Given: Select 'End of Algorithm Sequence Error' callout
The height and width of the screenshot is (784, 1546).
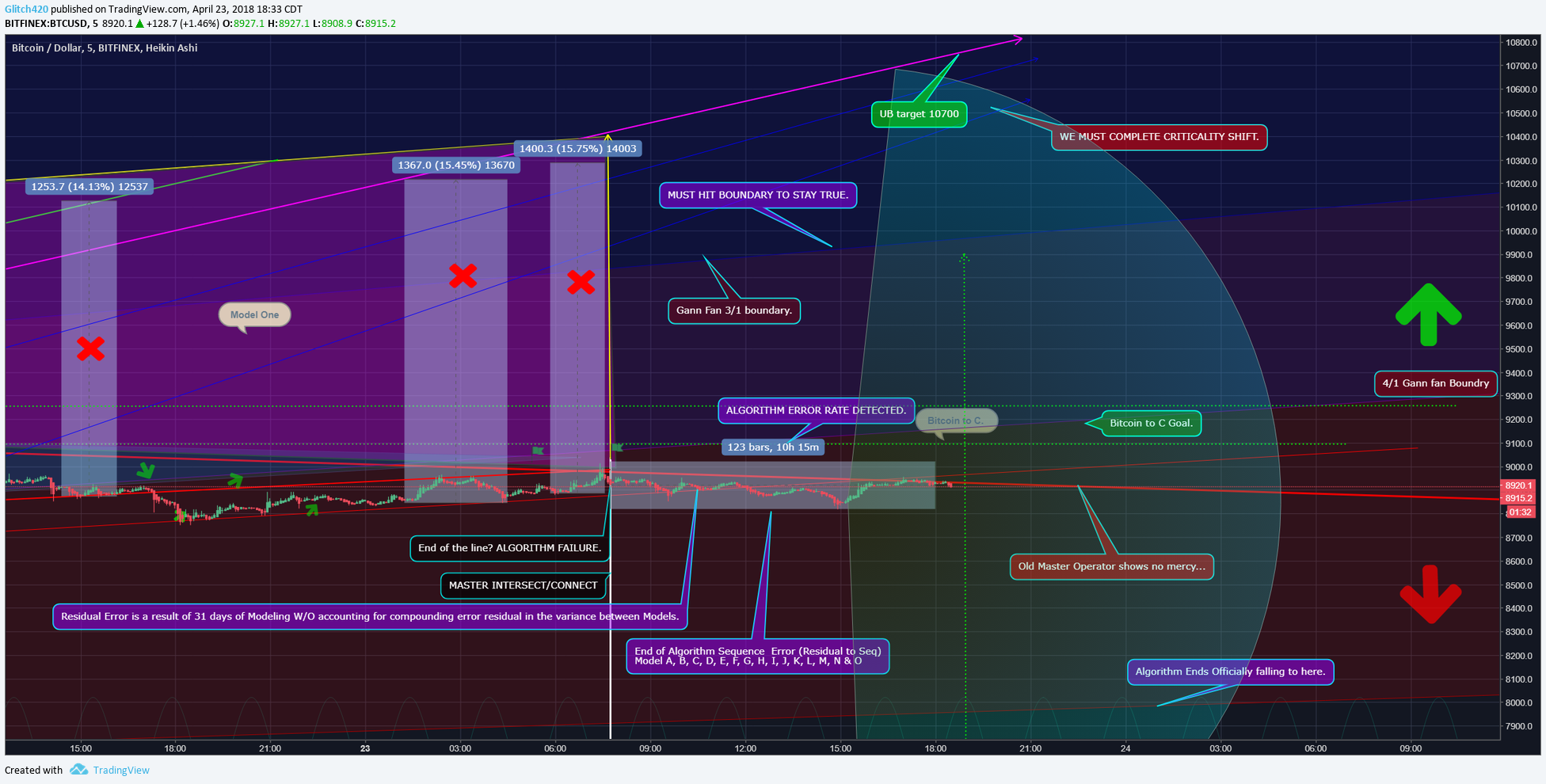Looking at the screenshot, I should pyautogui.click(x=758, y=657).
